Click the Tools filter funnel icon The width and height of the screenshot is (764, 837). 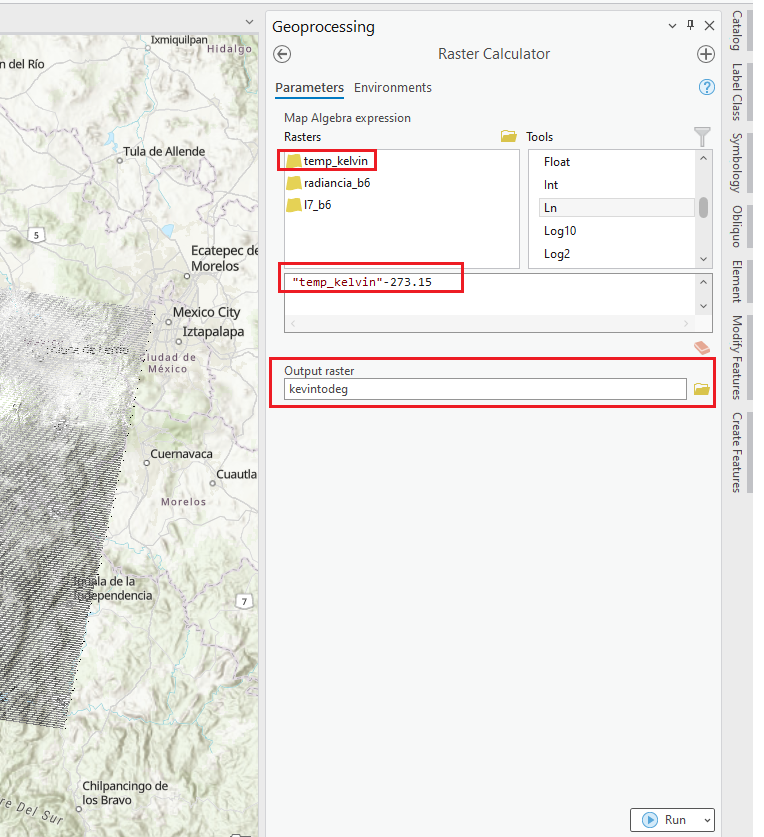[702, 136]
